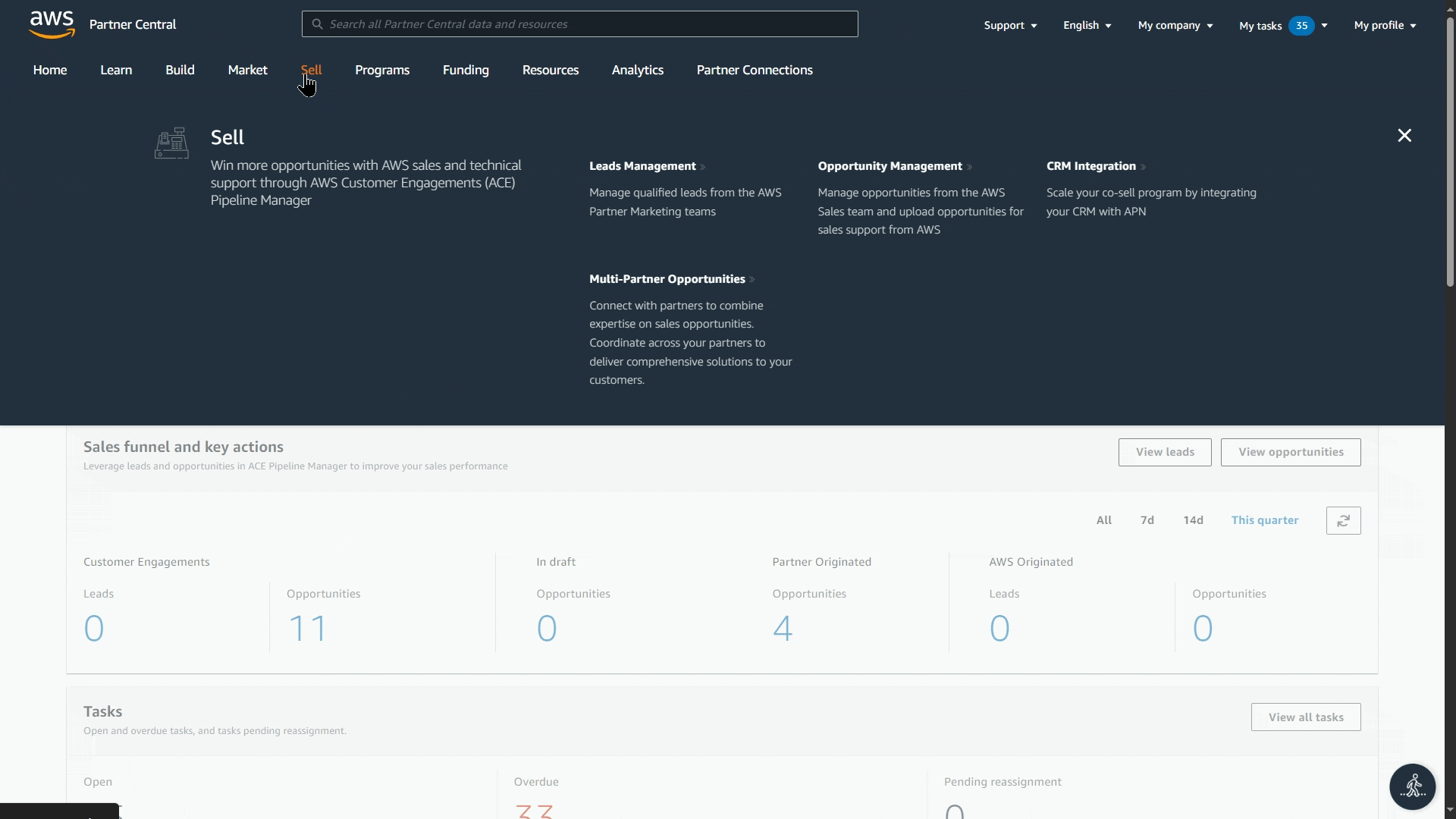
Task: Open the Analytics navigation menu
Action: click(637, 70)
